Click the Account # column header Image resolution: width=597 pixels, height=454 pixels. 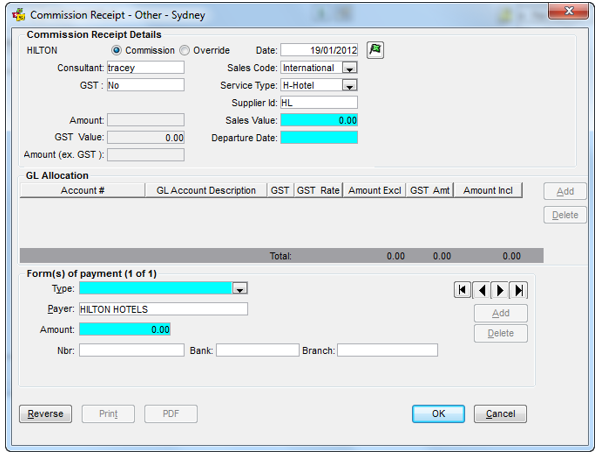coord(82,190)
